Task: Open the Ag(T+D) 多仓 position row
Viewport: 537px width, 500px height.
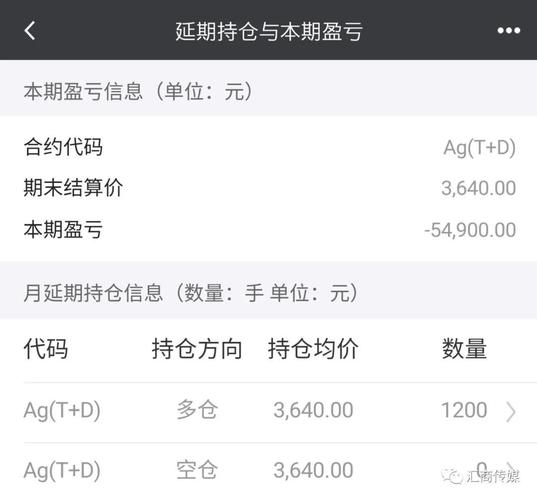Action: (x=268, y=412)
